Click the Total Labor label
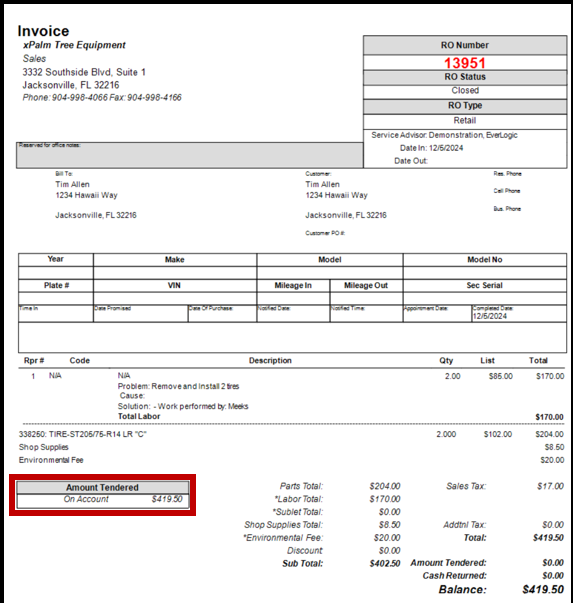 point(139,416)
